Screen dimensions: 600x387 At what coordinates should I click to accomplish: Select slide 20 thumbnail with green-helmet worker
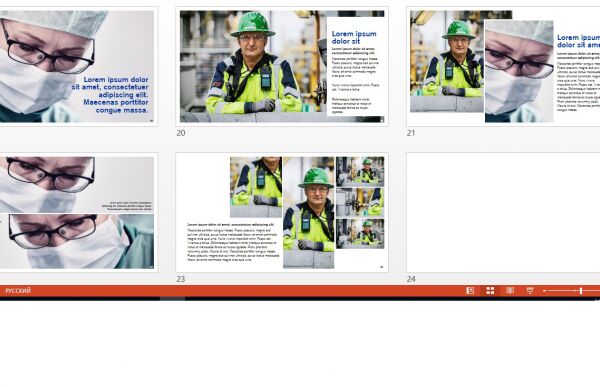click(x=282, y=66)
